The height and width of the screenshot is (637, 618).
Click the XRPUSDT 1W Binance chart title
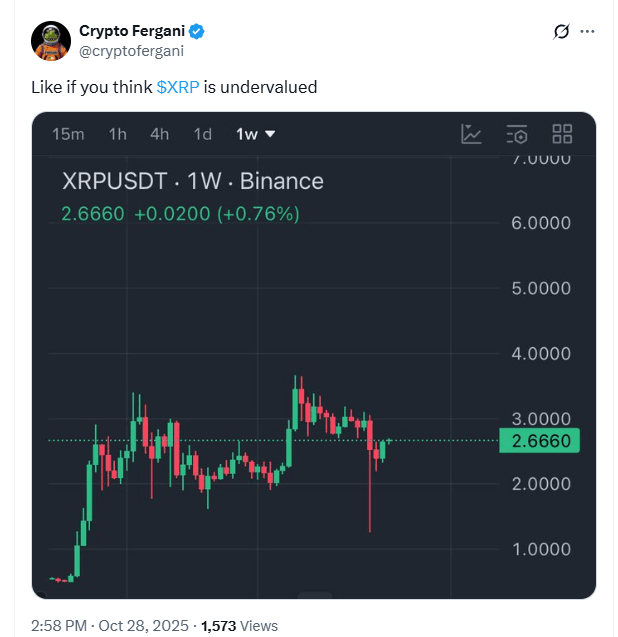click(193, 181)
